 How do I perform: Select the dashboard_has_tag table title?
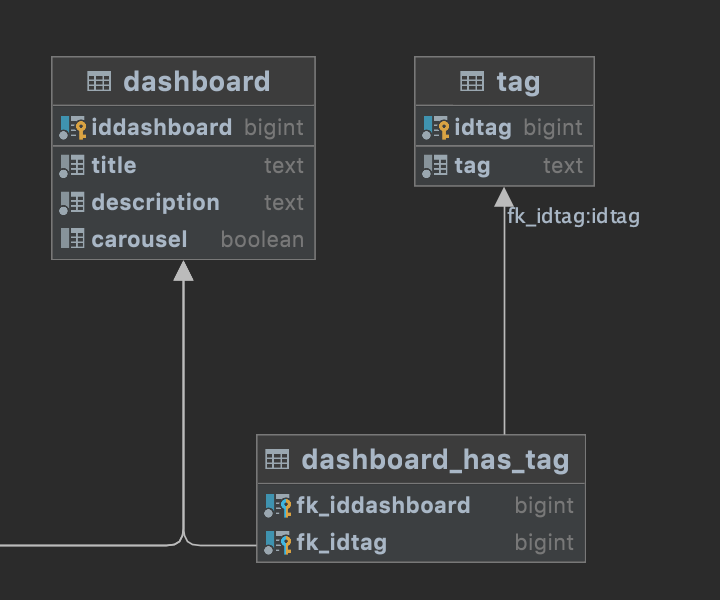click(x=435, y=460)
